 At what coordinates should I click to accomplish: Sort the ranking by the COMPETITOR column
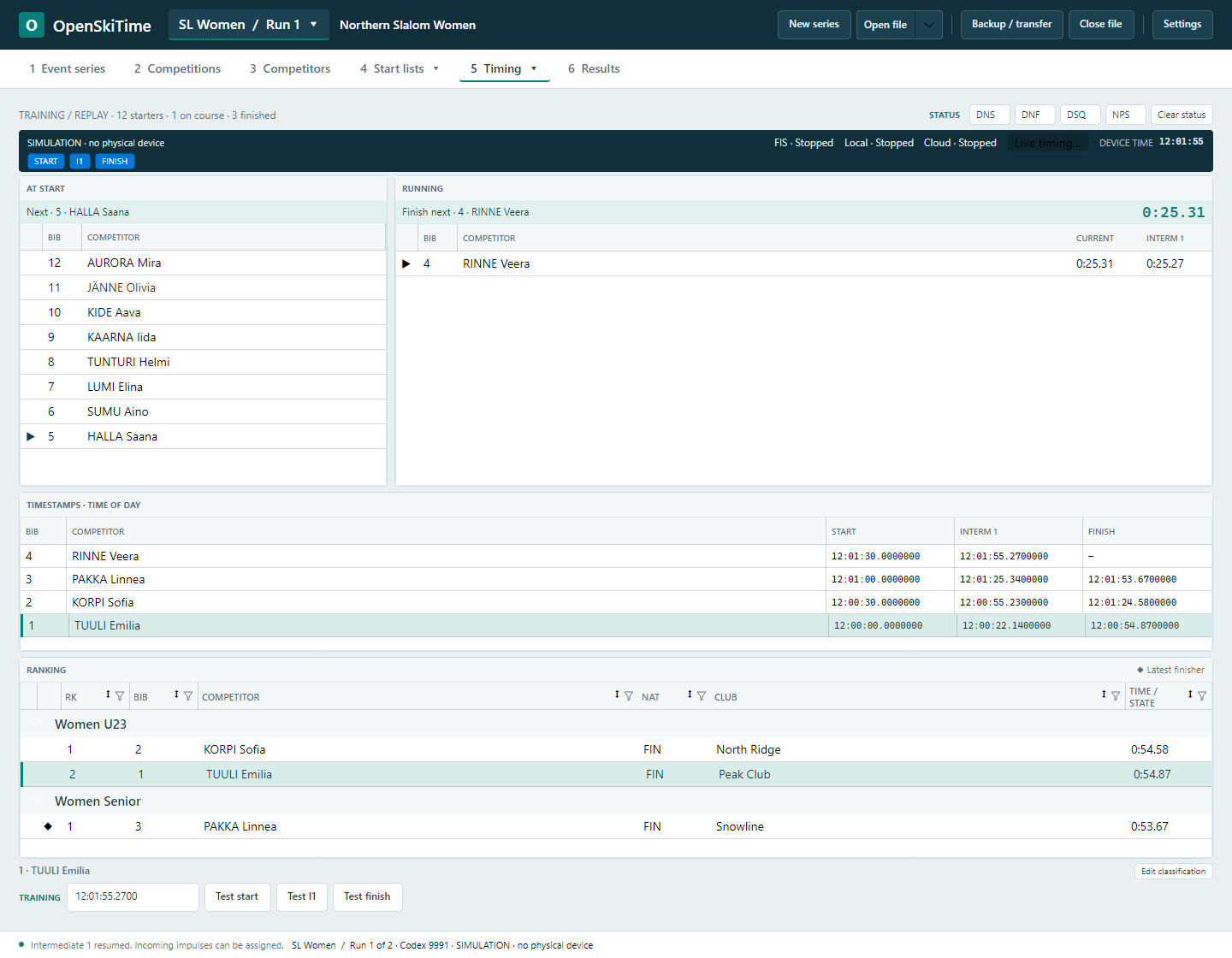click(617, 695)
